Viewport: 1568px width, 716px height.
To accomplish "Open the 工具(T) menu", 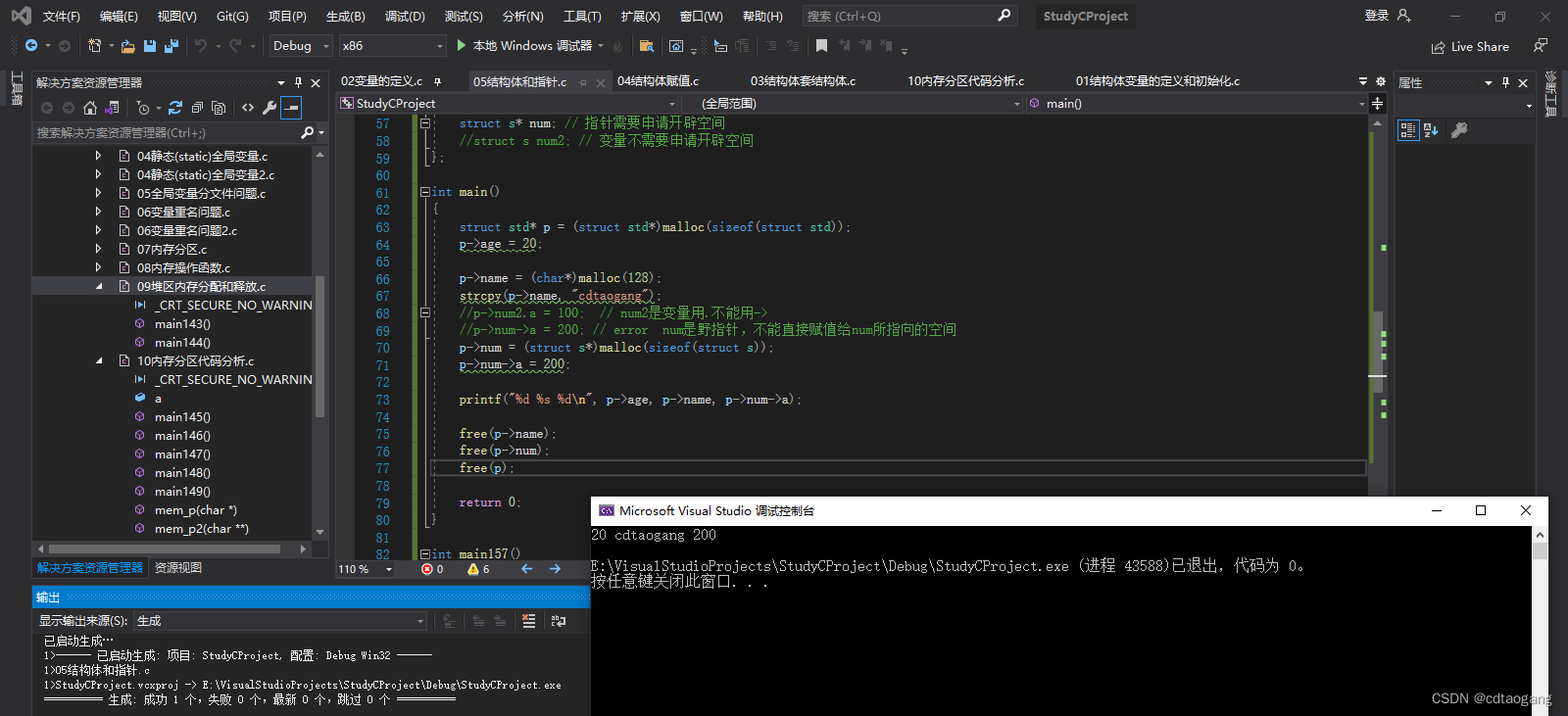I will click(582, 16).
